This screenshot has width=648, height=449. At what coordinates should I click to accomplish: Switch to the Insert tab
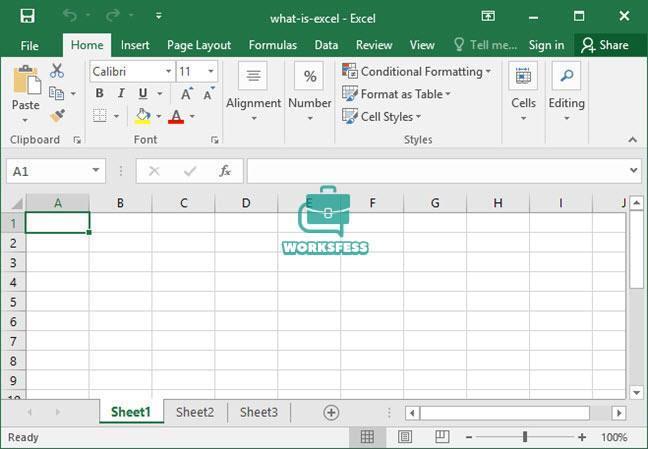(135, 45)
